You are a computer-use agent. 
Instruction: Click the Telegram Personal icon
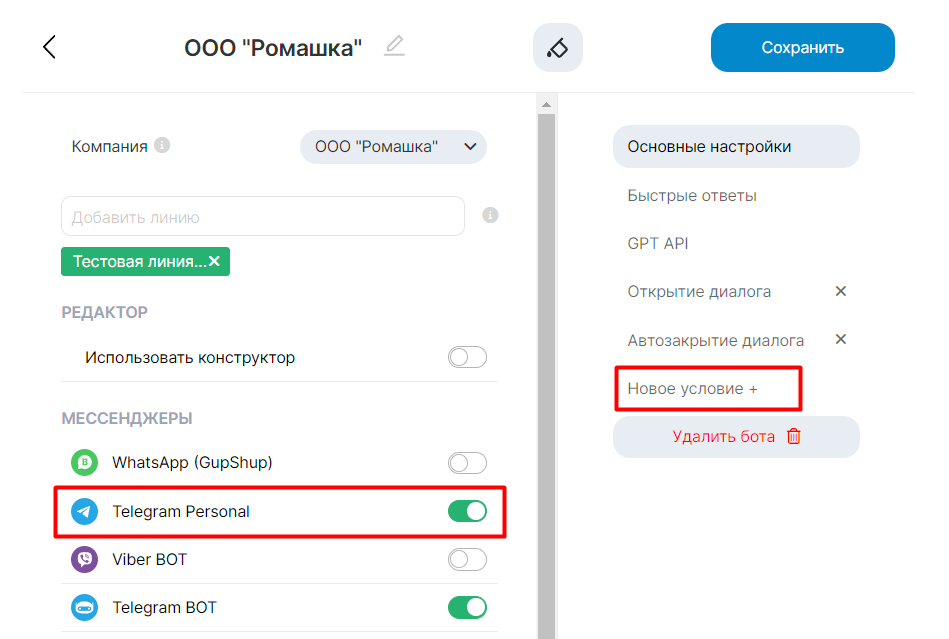point(85,511)
